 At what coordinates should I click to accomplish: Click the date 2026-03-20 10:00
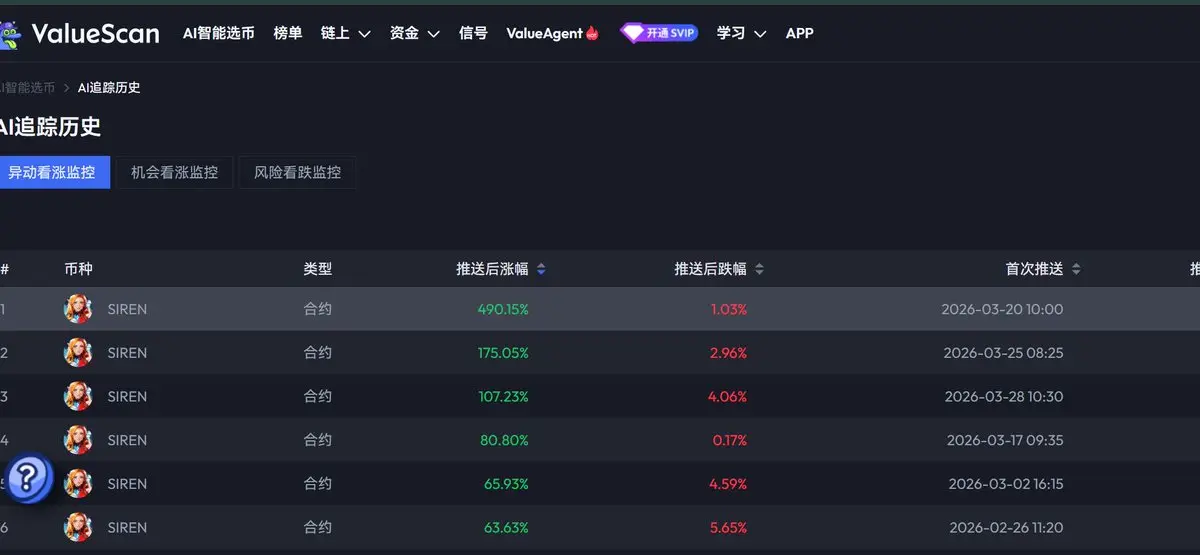click(1002, 309)
